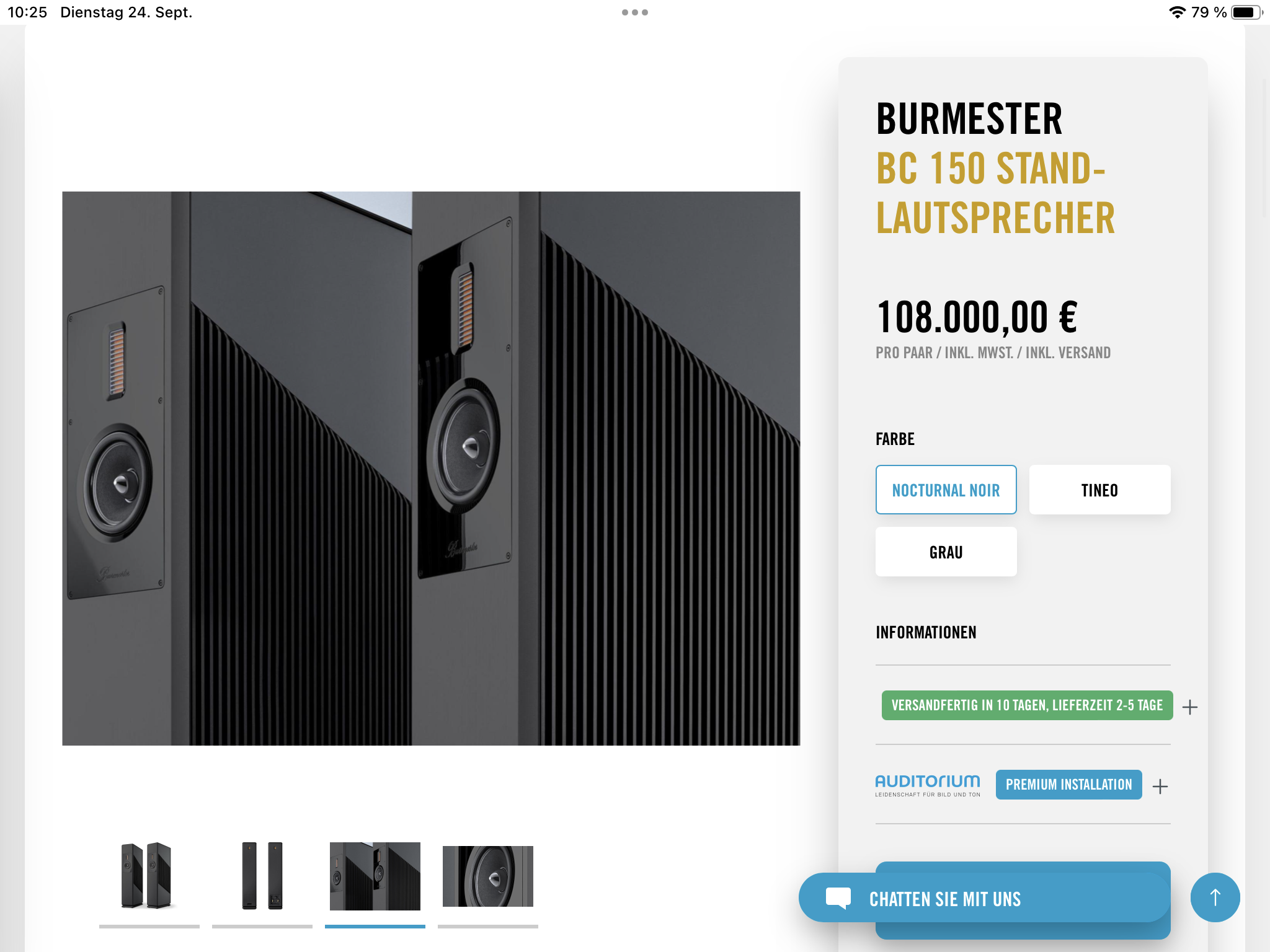Screen dimensions: 1270x952
Task: Click the main speaker product image
Action: (x=431, y=468)
